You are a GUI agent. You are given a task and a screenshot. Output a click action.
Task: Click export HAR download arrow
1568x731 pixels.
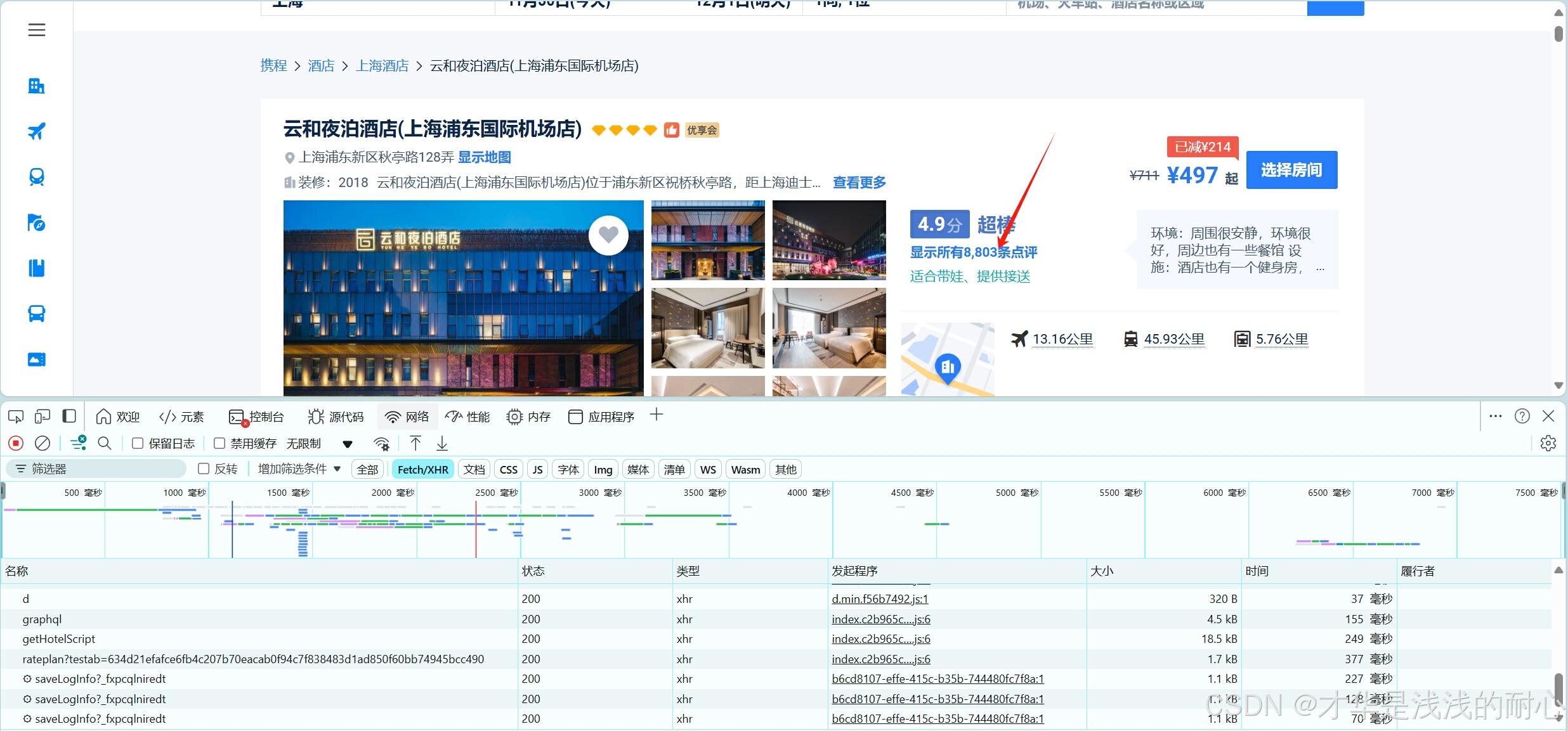click(442, 443)
